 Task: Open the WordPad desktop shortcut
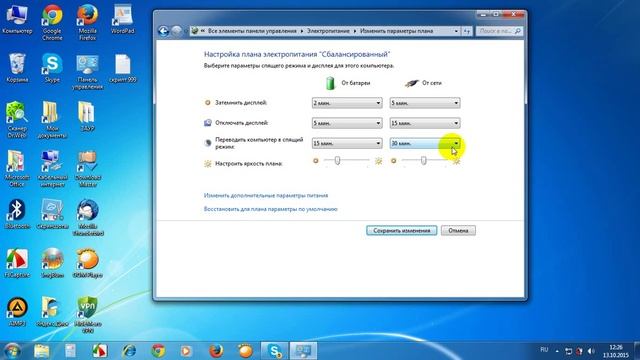122,20
